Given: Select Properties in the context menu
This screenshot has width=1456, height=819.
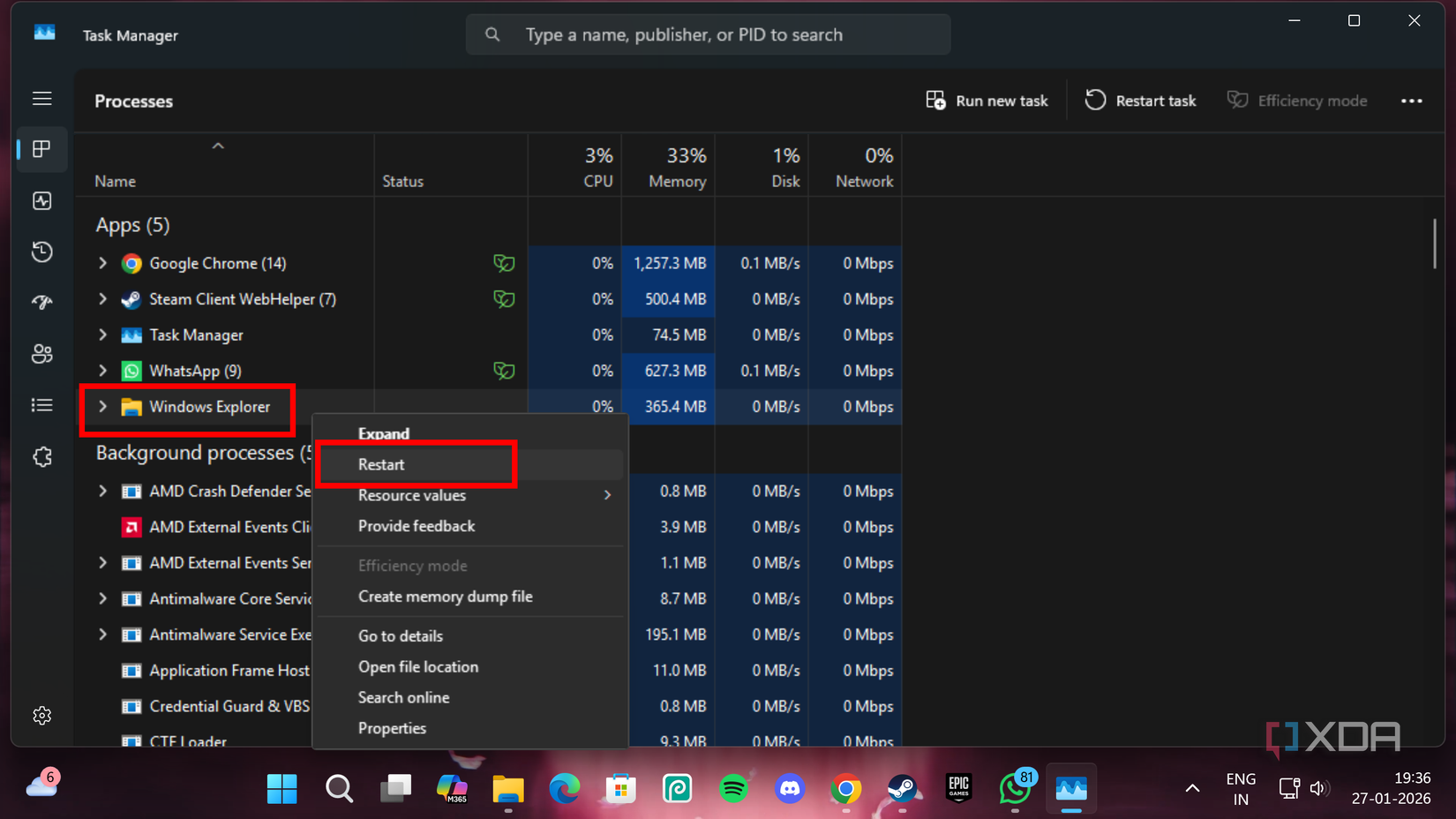Looking at the screenshot, I should pos(469,728).
